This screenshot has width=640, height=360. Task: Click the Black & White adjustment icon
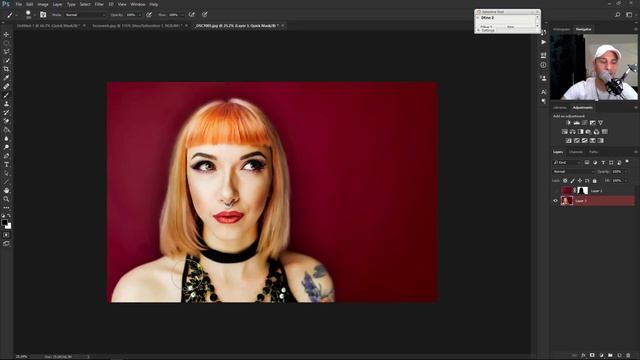pos(580,131)
